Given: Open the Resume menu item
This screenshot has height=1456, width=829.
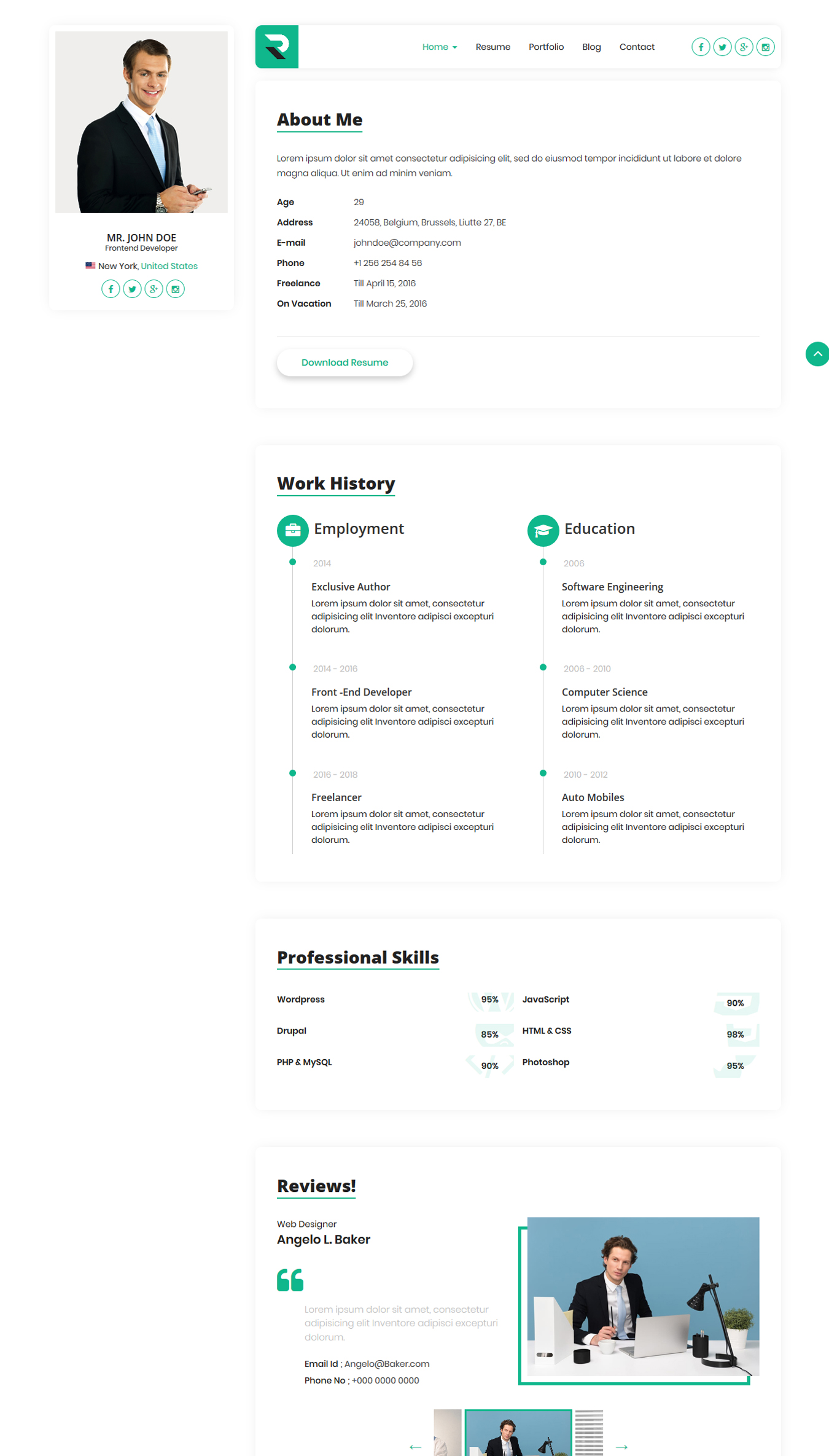Looking at the screenshot, I should pos(492,47).
